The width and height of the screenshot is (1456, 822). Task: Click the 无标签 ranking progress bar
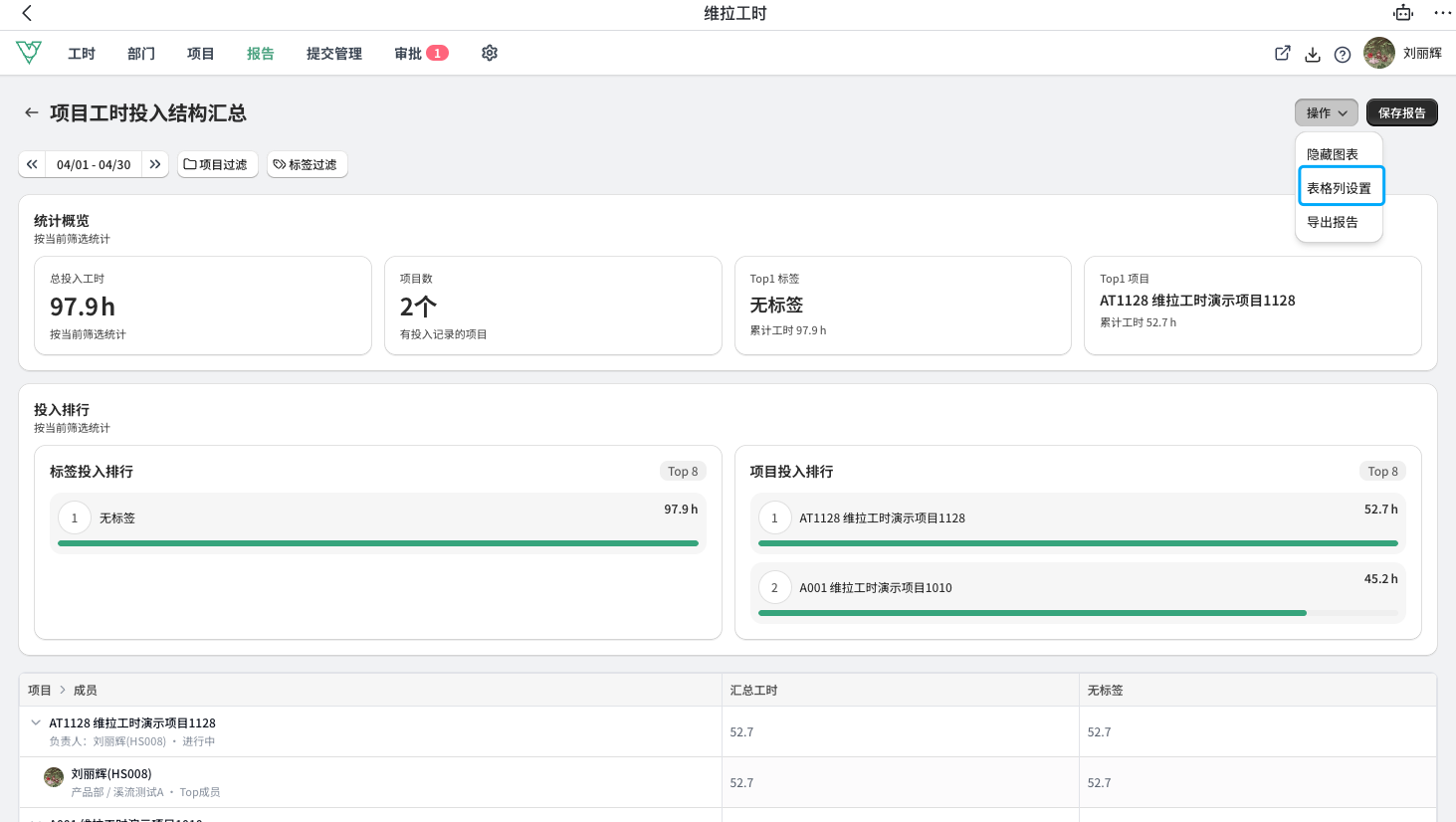(378, 543)
